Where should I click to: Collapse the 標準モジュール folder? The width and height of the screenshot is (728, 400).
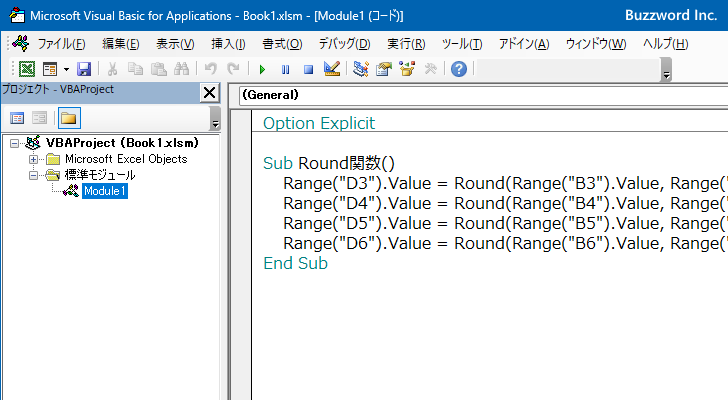tap(33, 175)
